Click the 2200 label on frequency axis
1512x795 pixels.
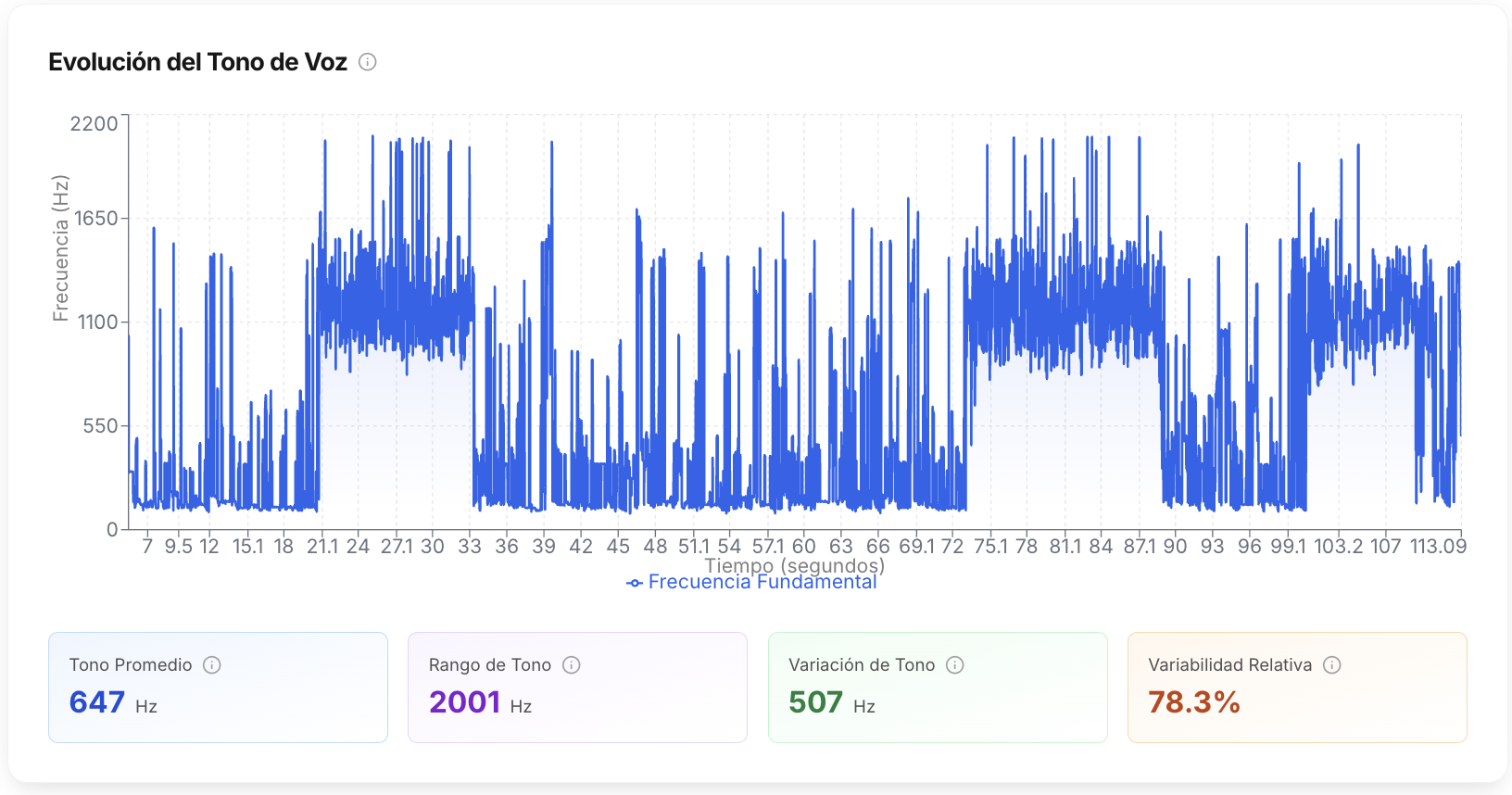click(x=94, y=123)
